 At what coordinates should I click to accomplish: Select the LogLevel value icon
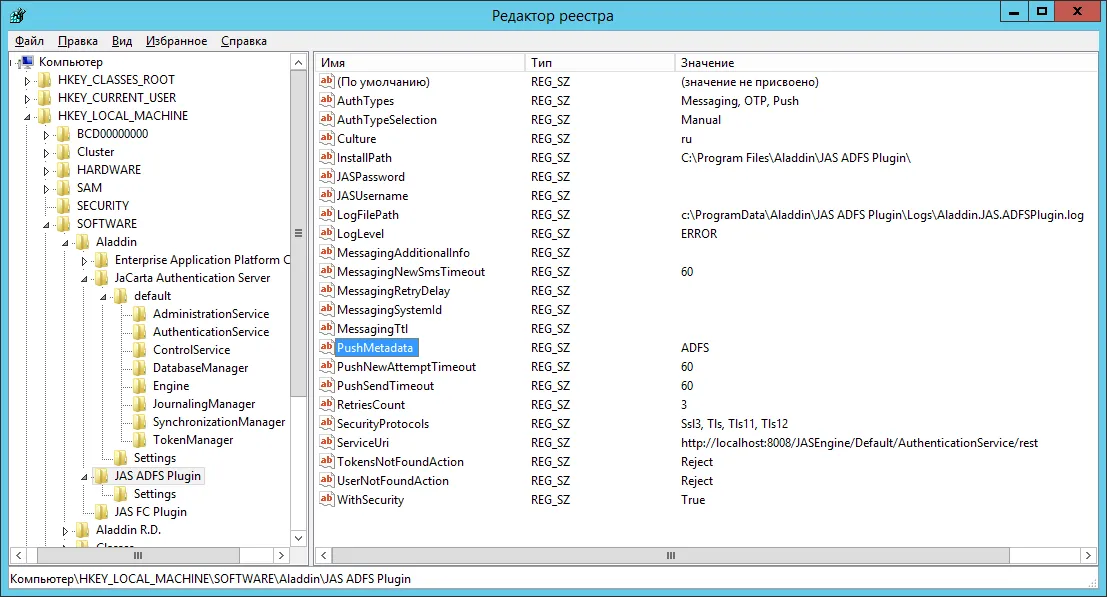(x=326, y=233)
